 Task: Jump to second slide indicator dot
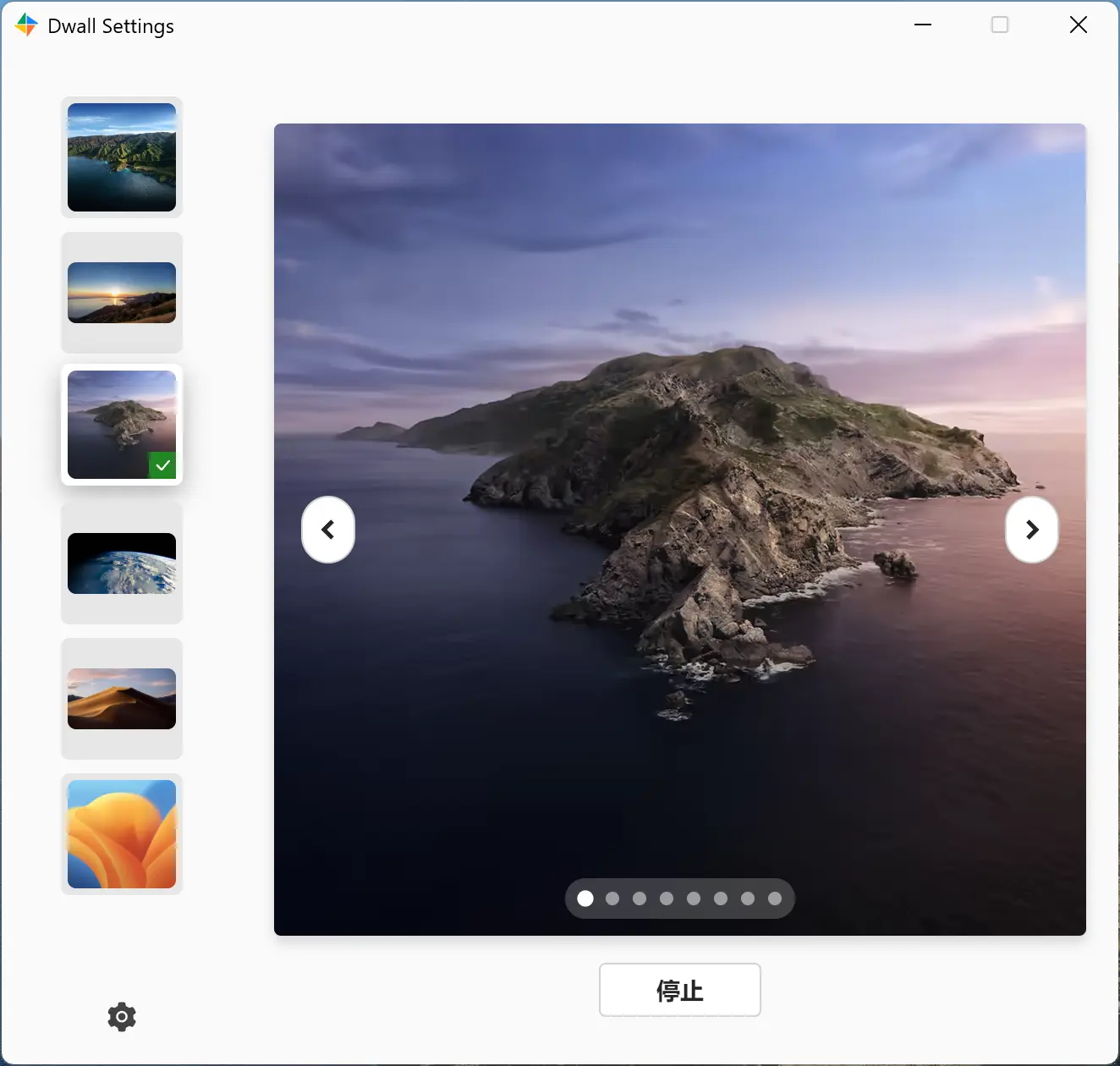tap(612, 898)
